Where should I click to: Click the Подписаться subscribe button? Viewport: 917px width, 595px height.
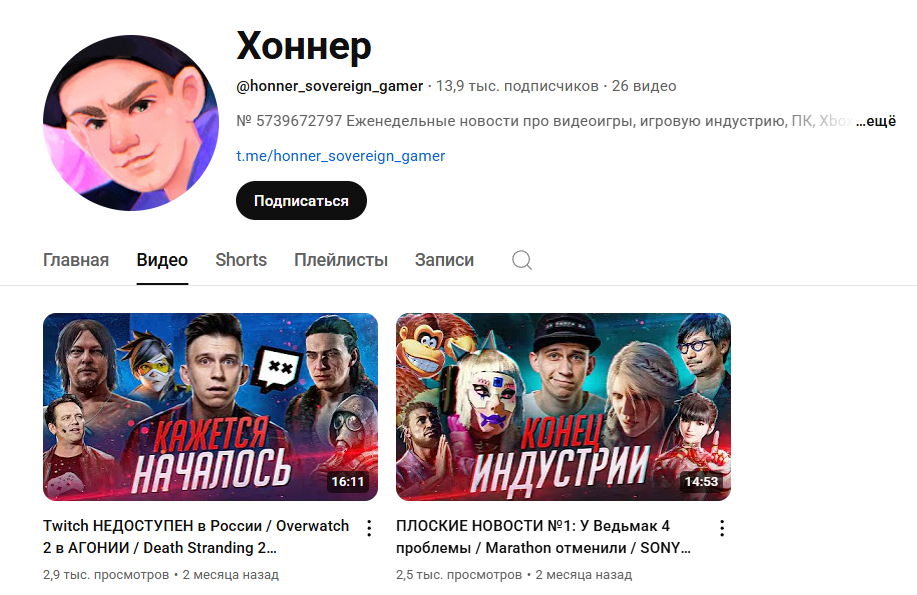[301, 201]
